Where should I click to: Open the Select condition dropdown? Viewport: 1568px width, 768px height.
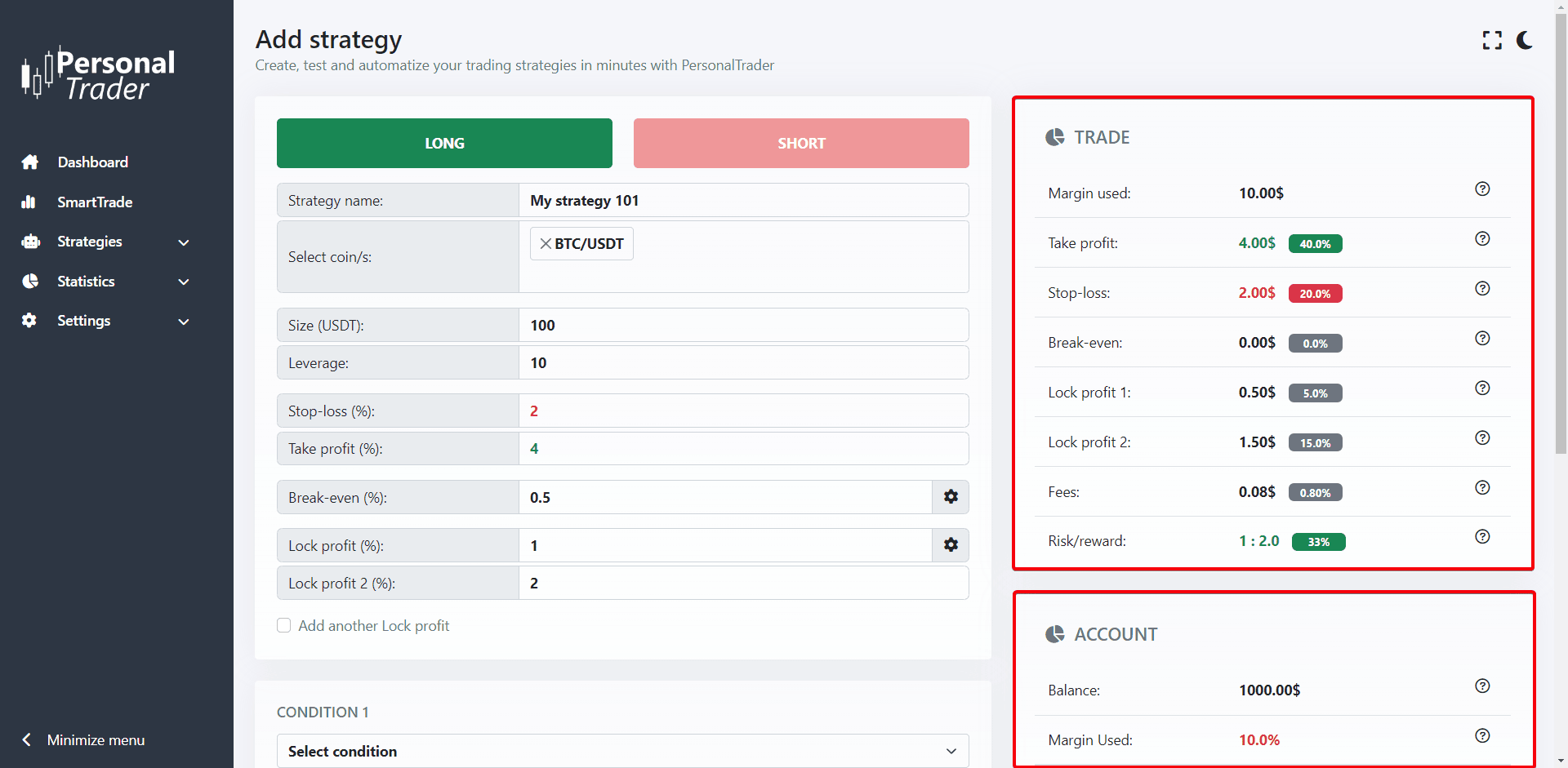pos(622,751)
